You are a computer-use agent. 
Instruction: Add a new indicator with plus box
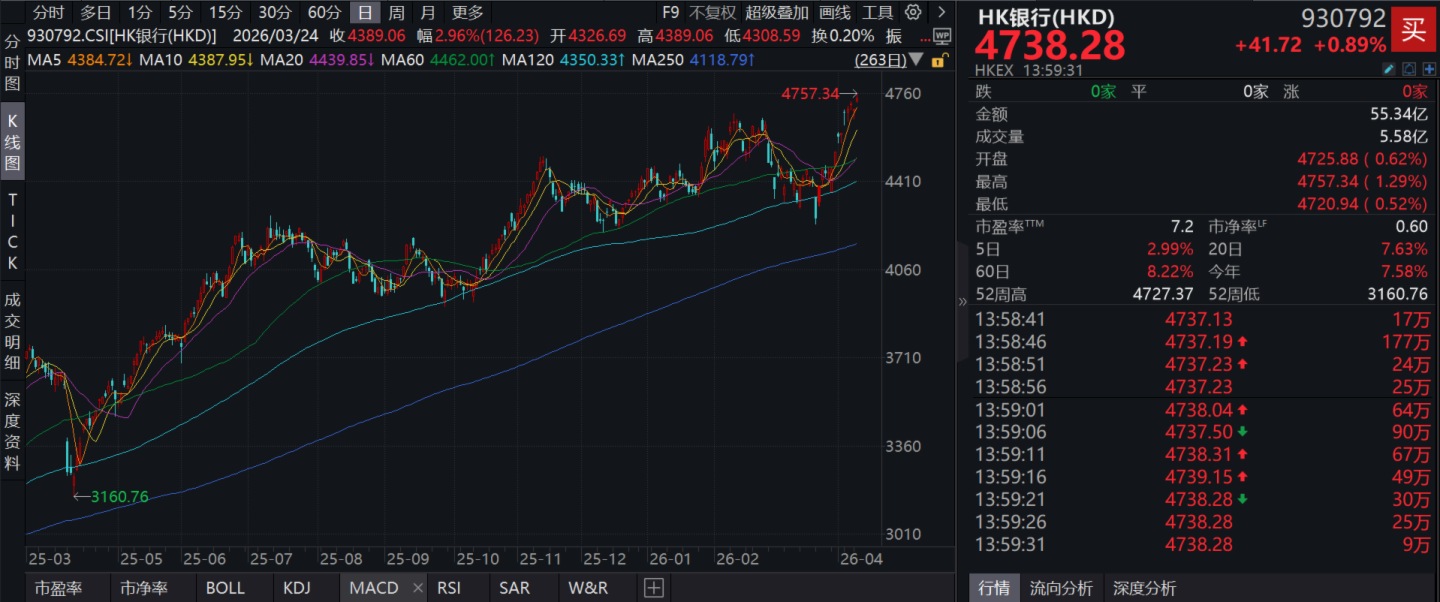click(654, 588)
